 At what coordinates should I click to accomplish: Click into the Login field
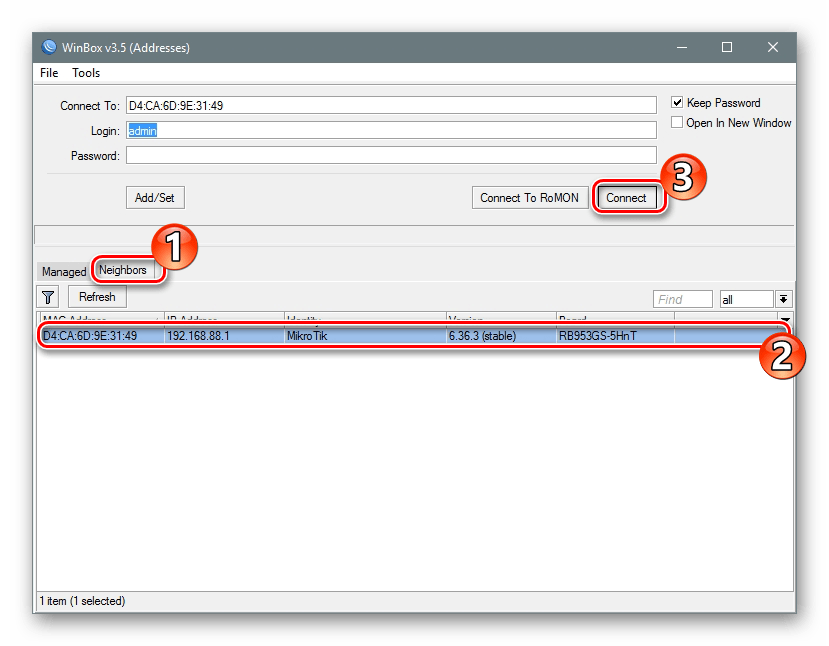[391, 131]
